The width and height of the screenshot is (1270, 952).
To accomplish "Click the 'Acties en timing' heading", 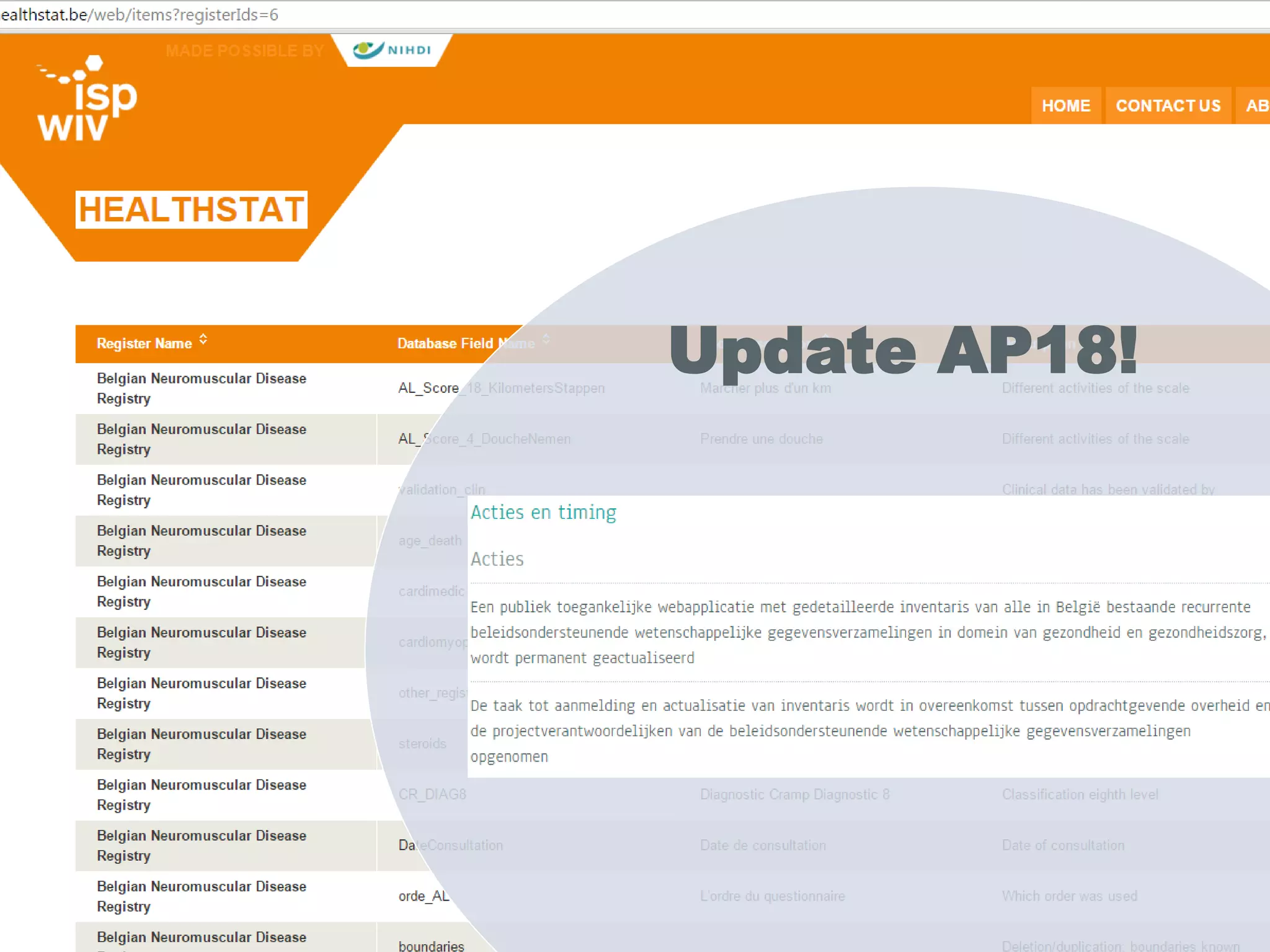I will [x=543, y=513].
